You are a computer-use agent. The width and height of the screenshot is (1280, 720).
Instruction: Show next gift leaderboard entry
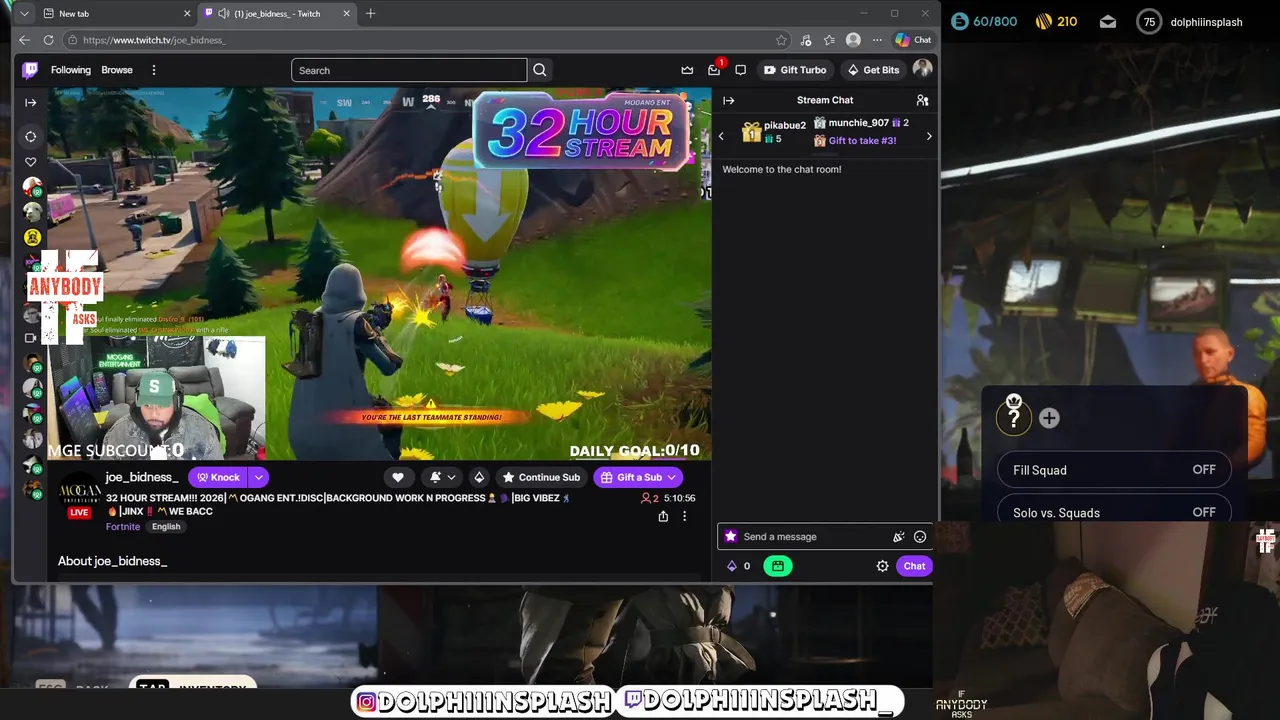(x=929, y=136)
